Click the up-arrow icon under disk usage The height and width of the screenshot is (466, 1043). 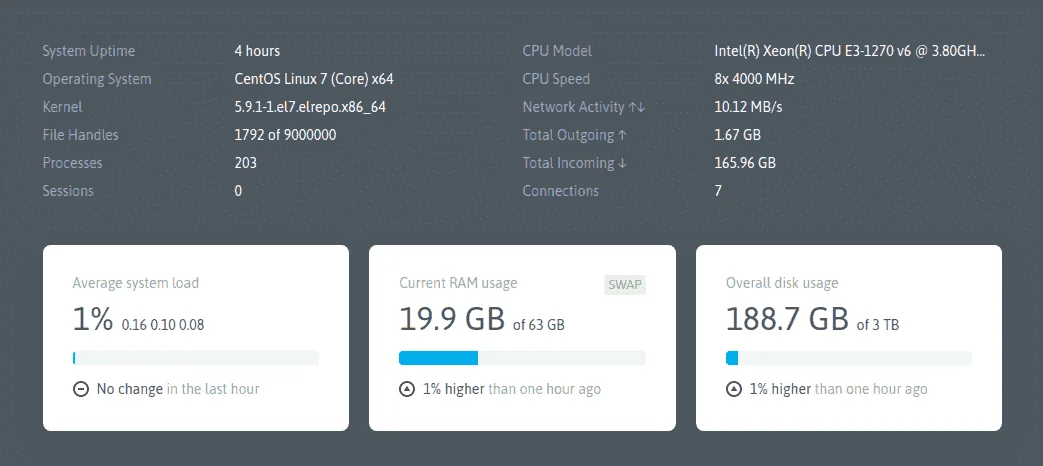point(734,389)
